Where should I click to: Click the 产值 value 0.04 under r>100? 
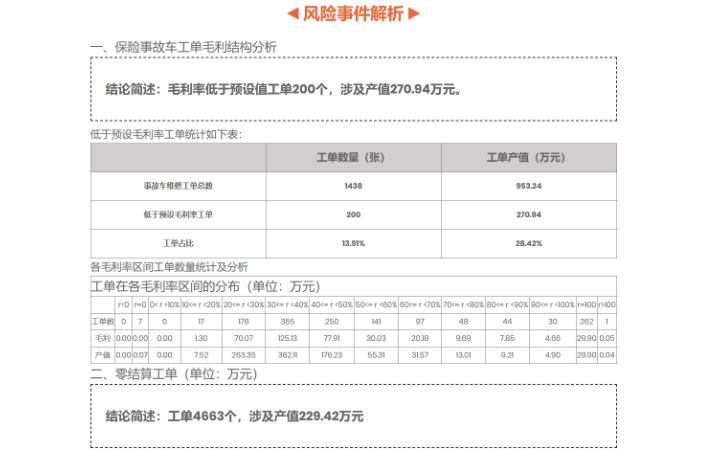607,355
